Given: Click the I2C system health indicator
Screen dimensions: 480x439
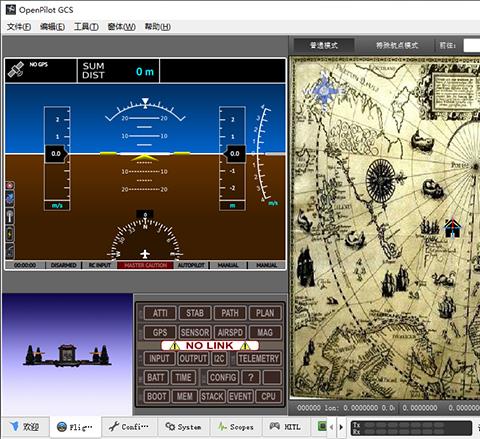Looking at the screenshot, I should 219,359.
